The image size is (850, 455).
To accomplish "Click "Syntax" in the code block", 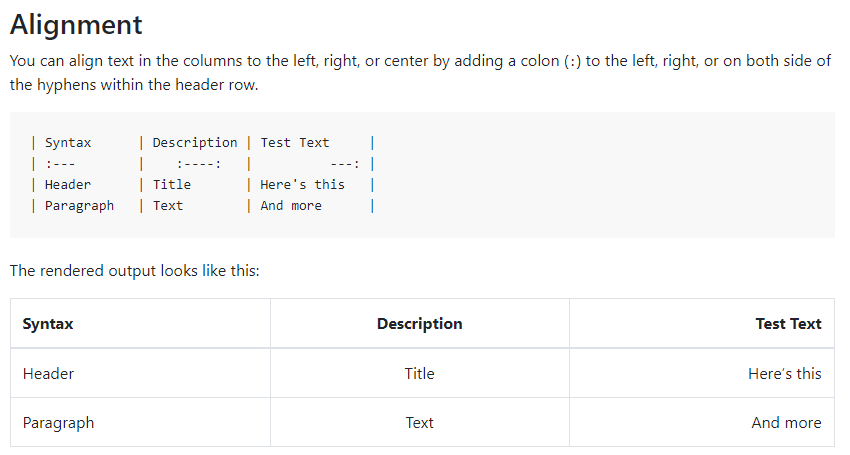I will point(68,143).
